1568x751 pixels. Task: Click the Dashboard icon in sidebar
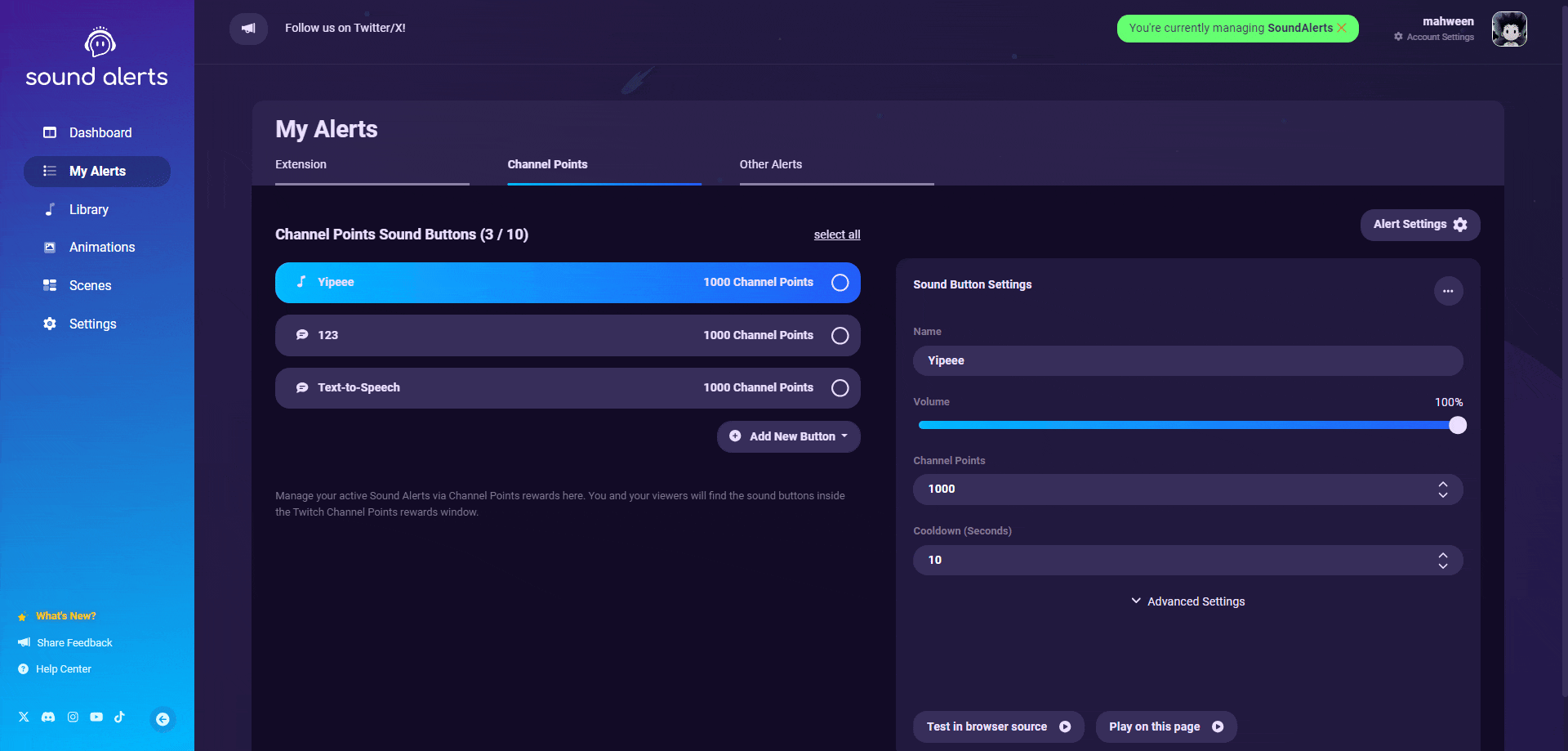pyautogui.click(x=50, y=132)
